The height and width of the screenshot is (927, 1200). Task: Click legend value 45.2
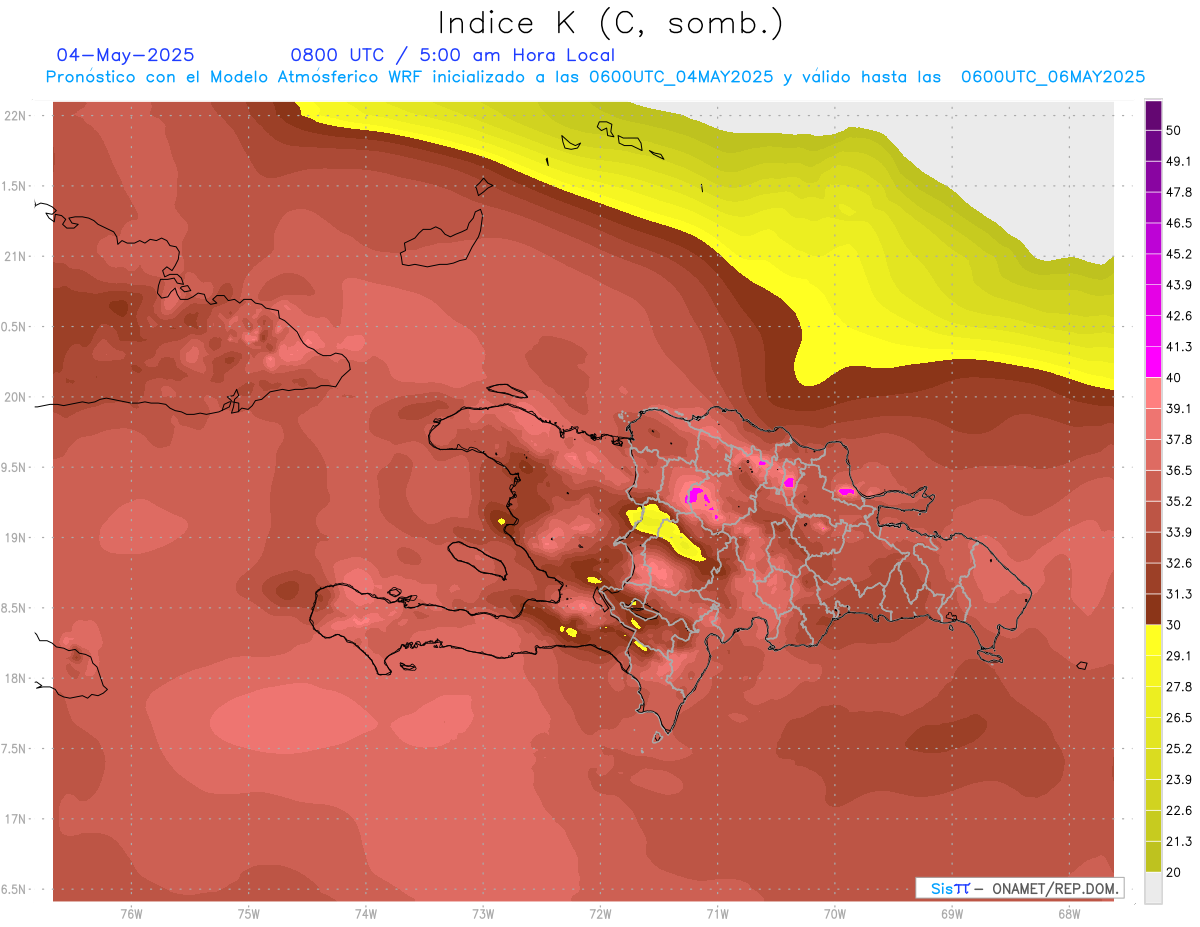pos(1179,254)
